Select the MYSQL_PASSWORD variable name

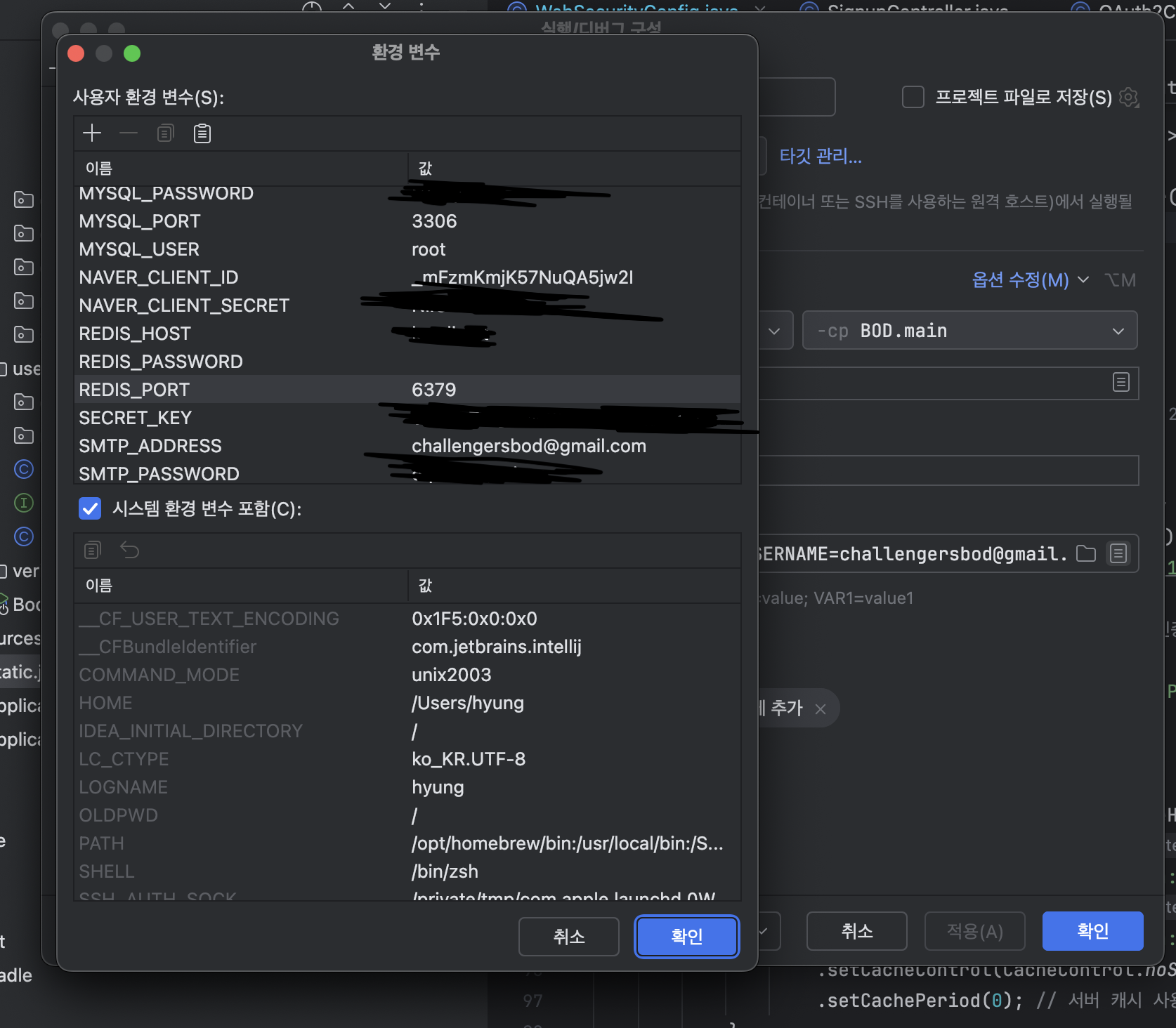(x=166, y=193)
